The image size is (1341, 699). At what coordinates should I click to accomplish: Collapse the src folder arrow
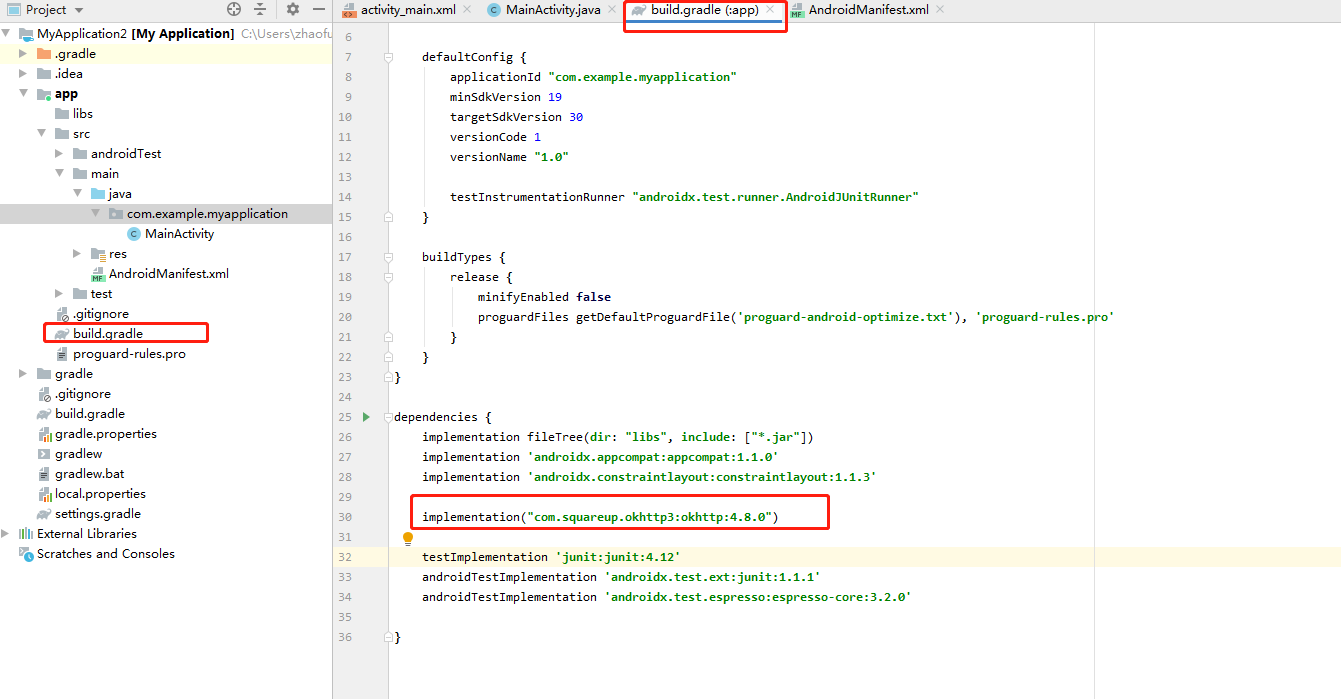click(42, 134)
